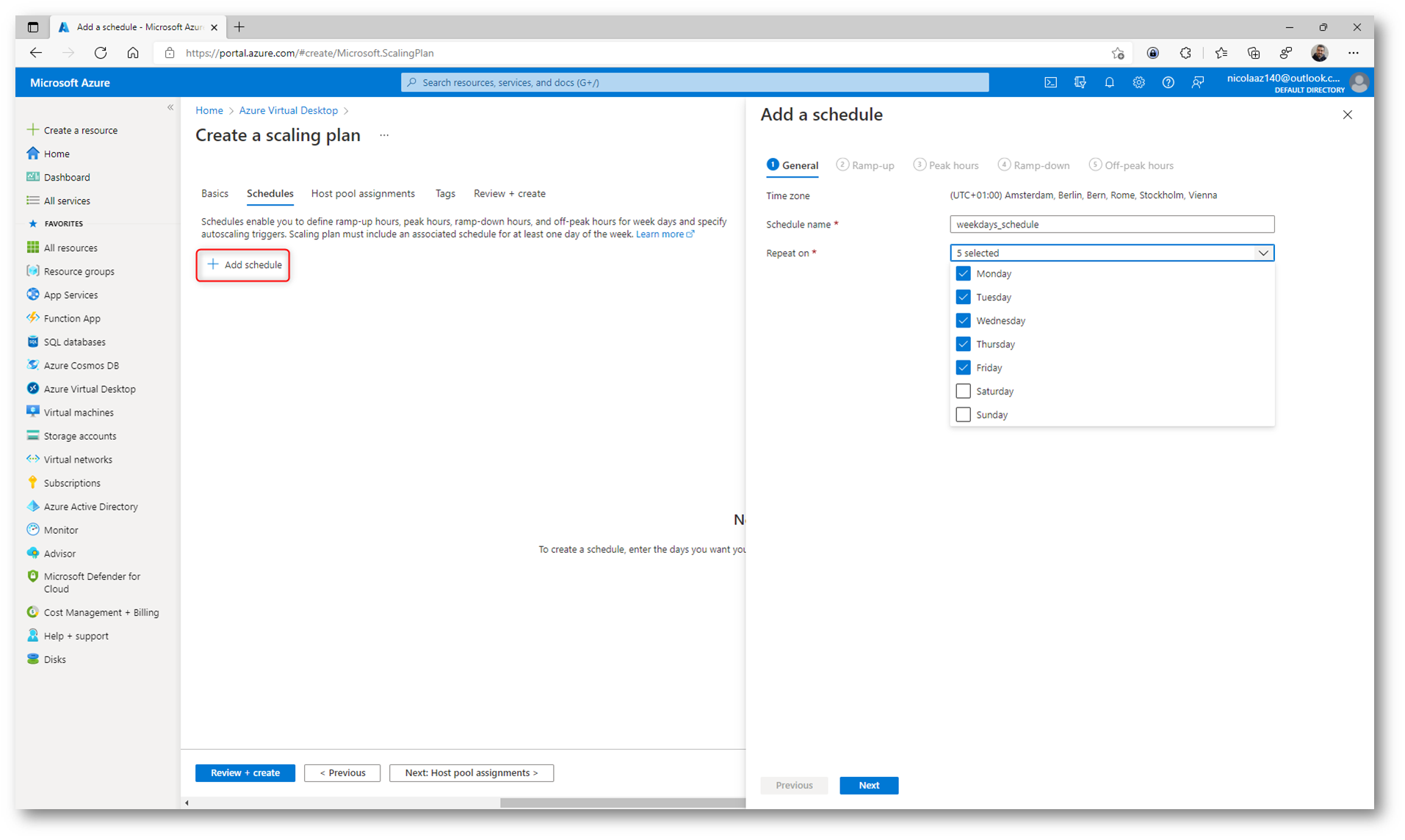
Task: Open the Feedback icon in header
Action: (1197, 83)
